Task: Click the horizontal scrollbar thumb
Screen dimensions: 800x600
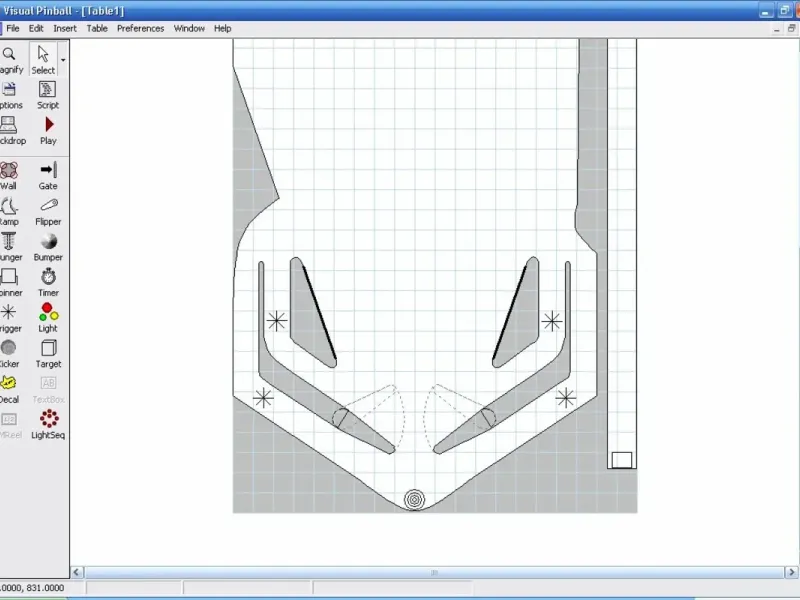Action: pyautogui.click(x=434, y=572)
